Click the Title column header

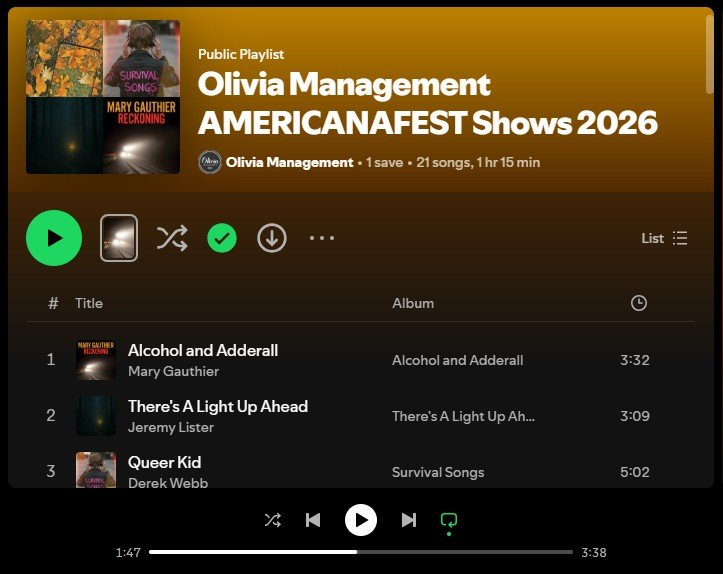coord(89,303)
